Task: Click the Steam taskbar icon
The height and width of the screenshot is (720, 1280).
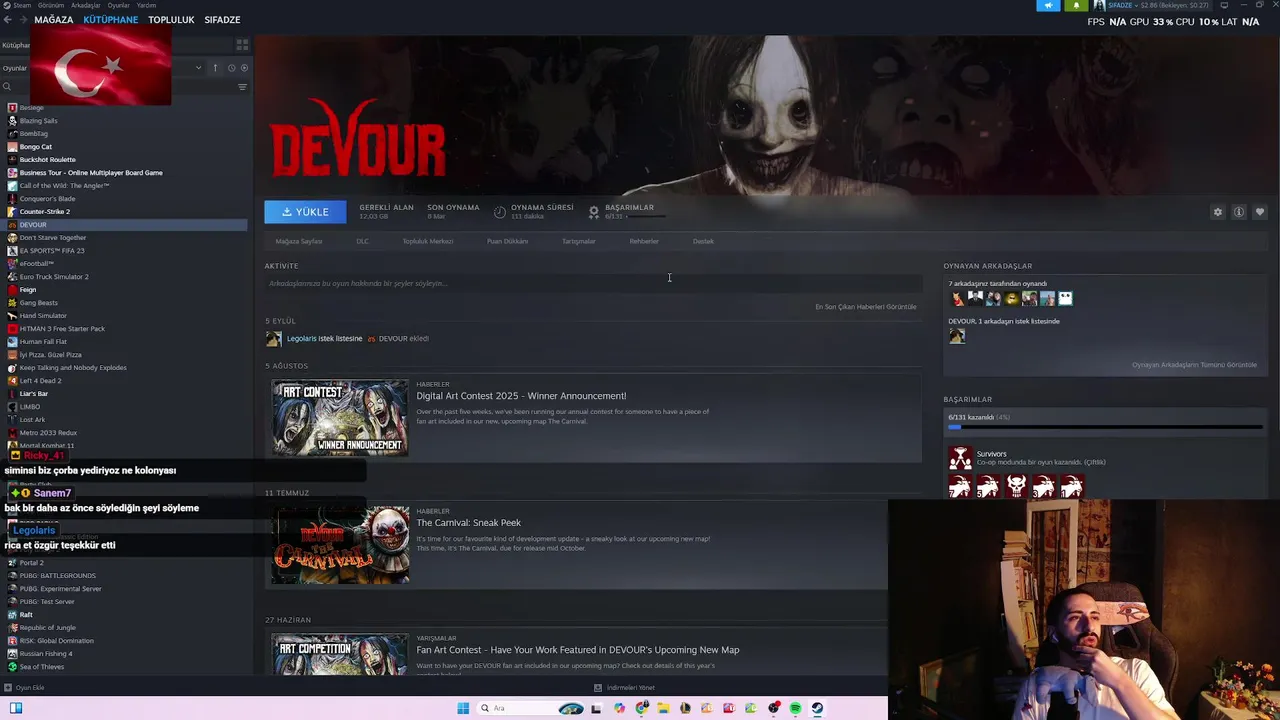Action: tap(817, 708)
